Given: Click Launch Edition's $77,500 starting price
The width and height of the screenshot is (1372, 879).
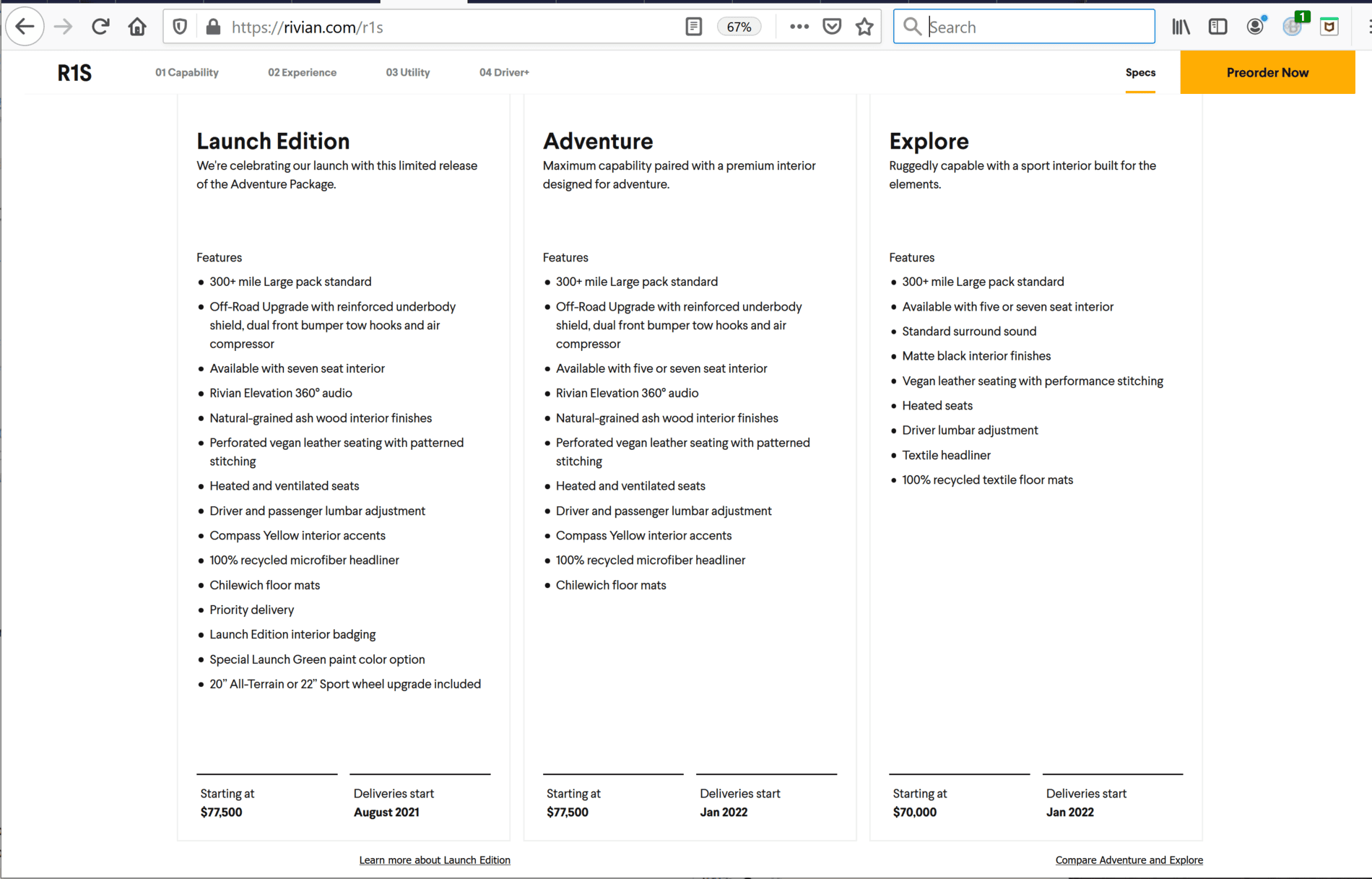Looking at the screenshot, I should [222, 813].
